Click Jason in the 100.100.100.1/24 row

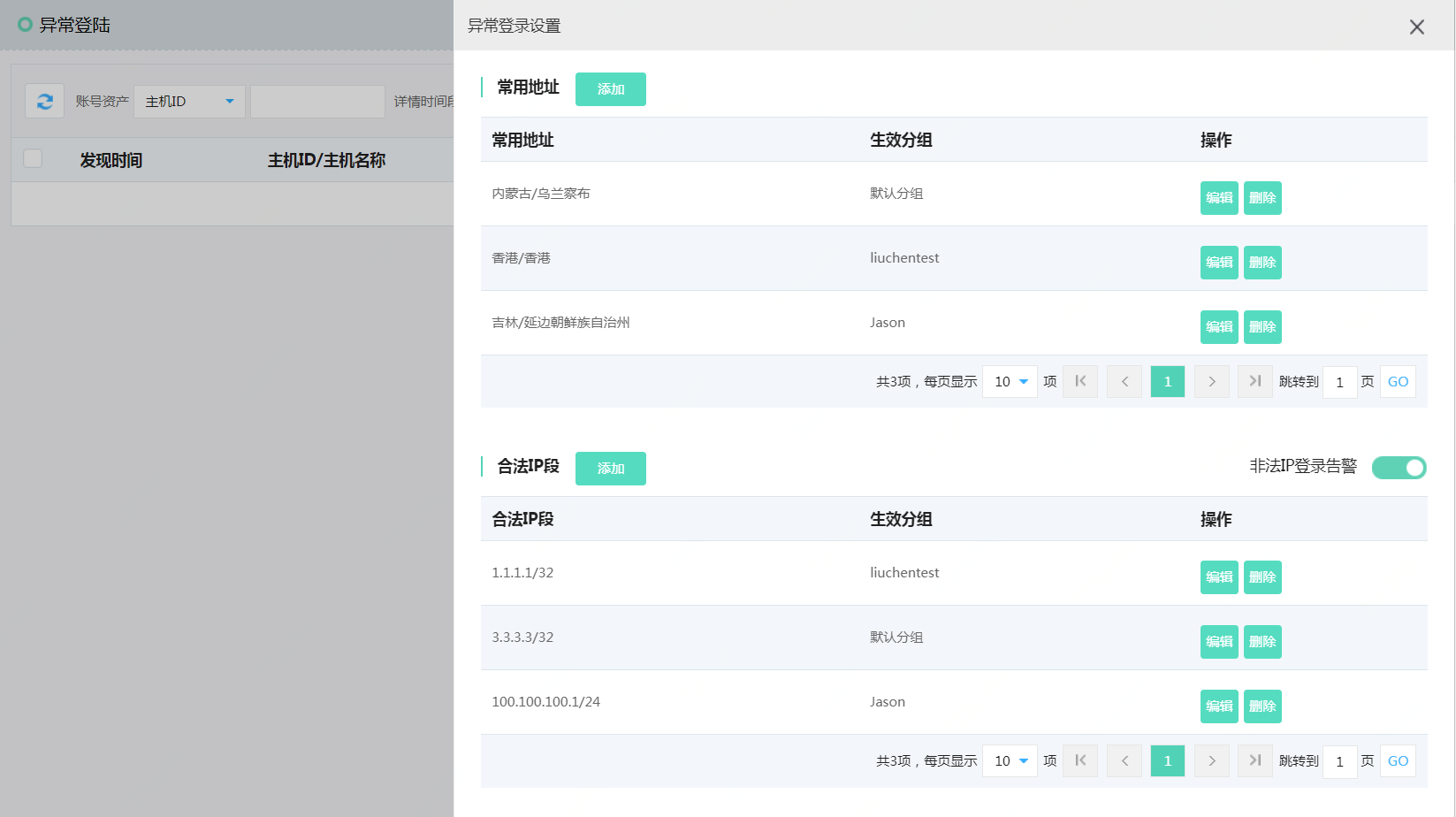pyautogui.click(x=888, y=702)
